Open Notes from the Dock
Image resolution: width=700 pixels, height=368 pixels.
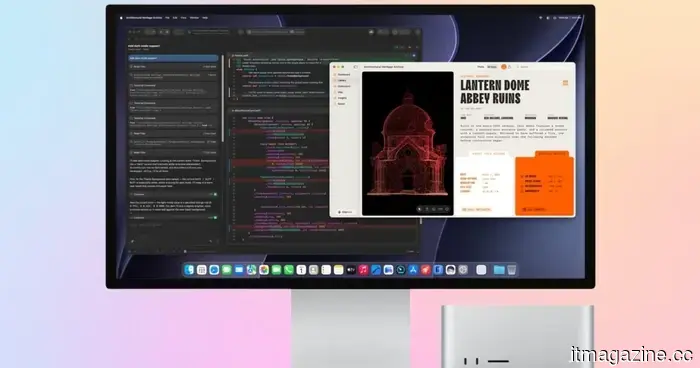[338, 270]
